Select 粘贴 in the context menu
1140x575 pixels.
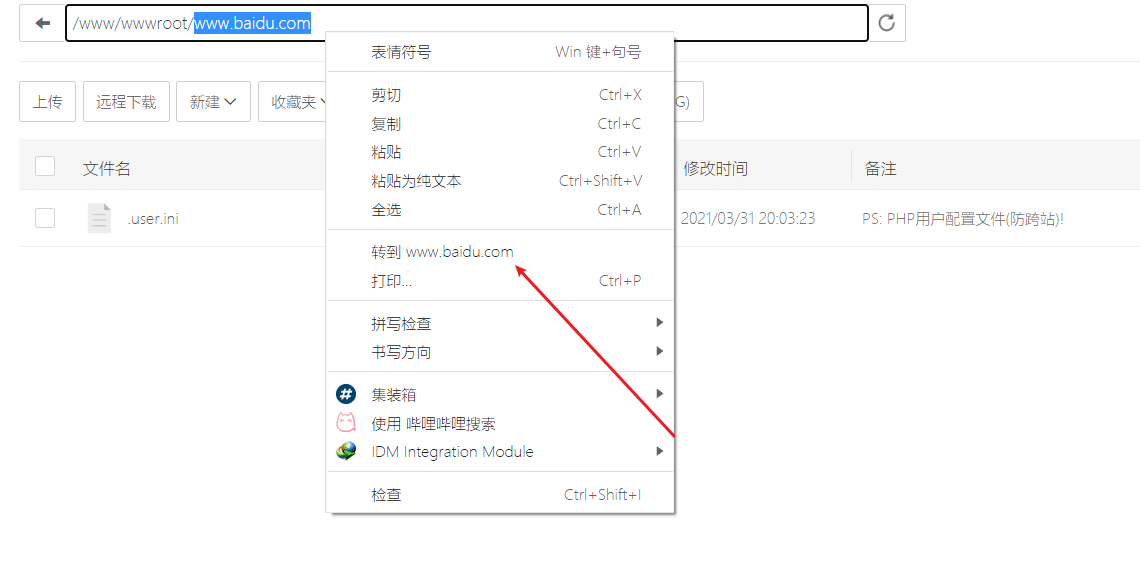click(500, 153)
